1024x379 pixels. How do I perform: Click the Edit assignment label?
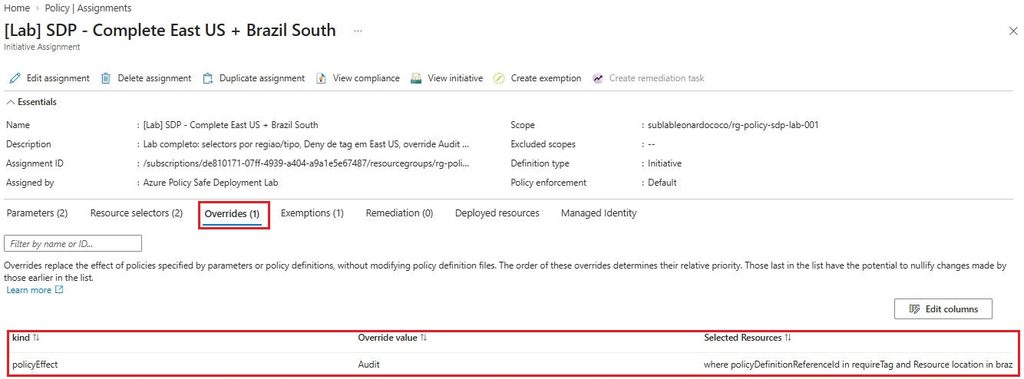[x=58, y=78]
